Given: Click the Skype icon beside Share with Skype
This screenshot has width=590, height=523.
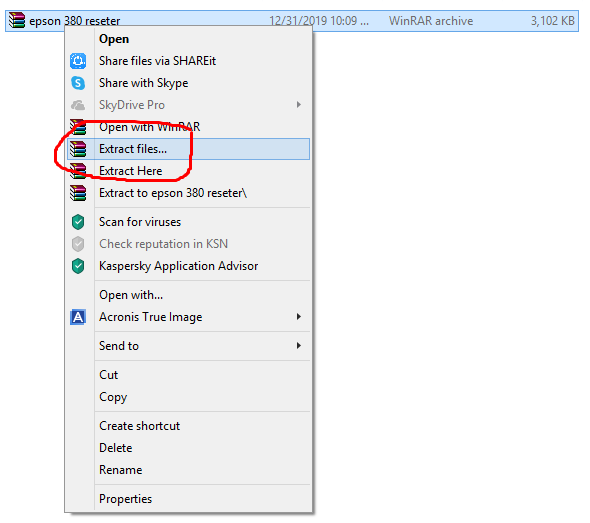Looking at the screenshot, I should coord(78,83).
